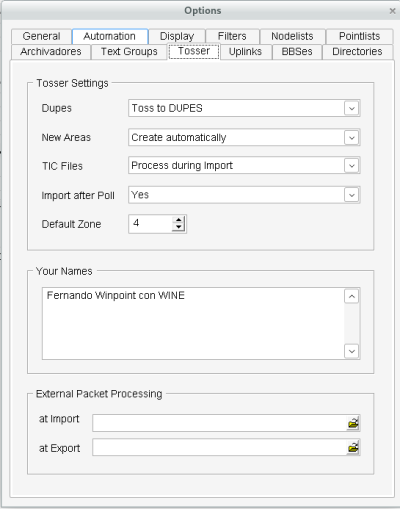Viewport: 400px width, 509px height.
Task: Expand the New Areas combo box
Action: point(352,137)
